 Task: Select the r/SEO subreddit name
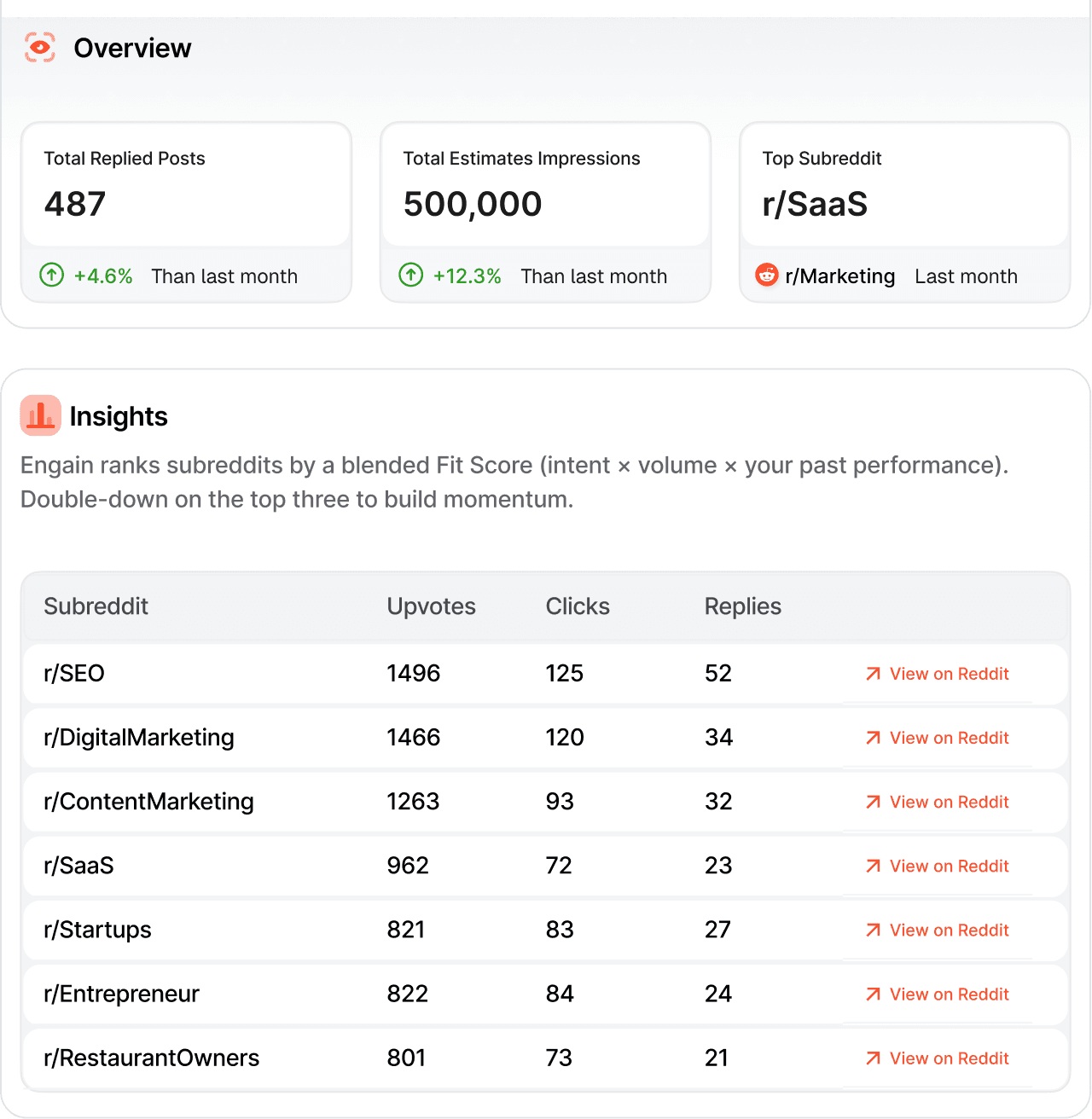74,674
